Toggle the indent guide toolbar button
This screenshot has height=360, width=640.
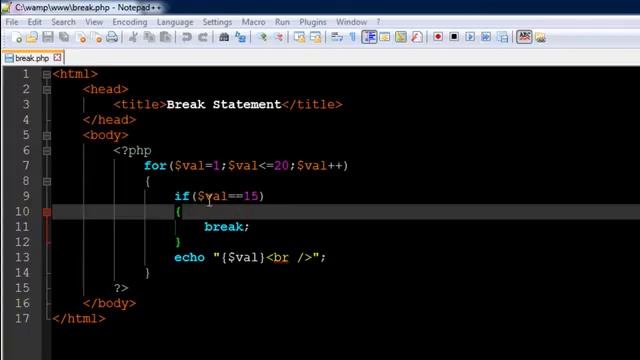tap(369, 37)
